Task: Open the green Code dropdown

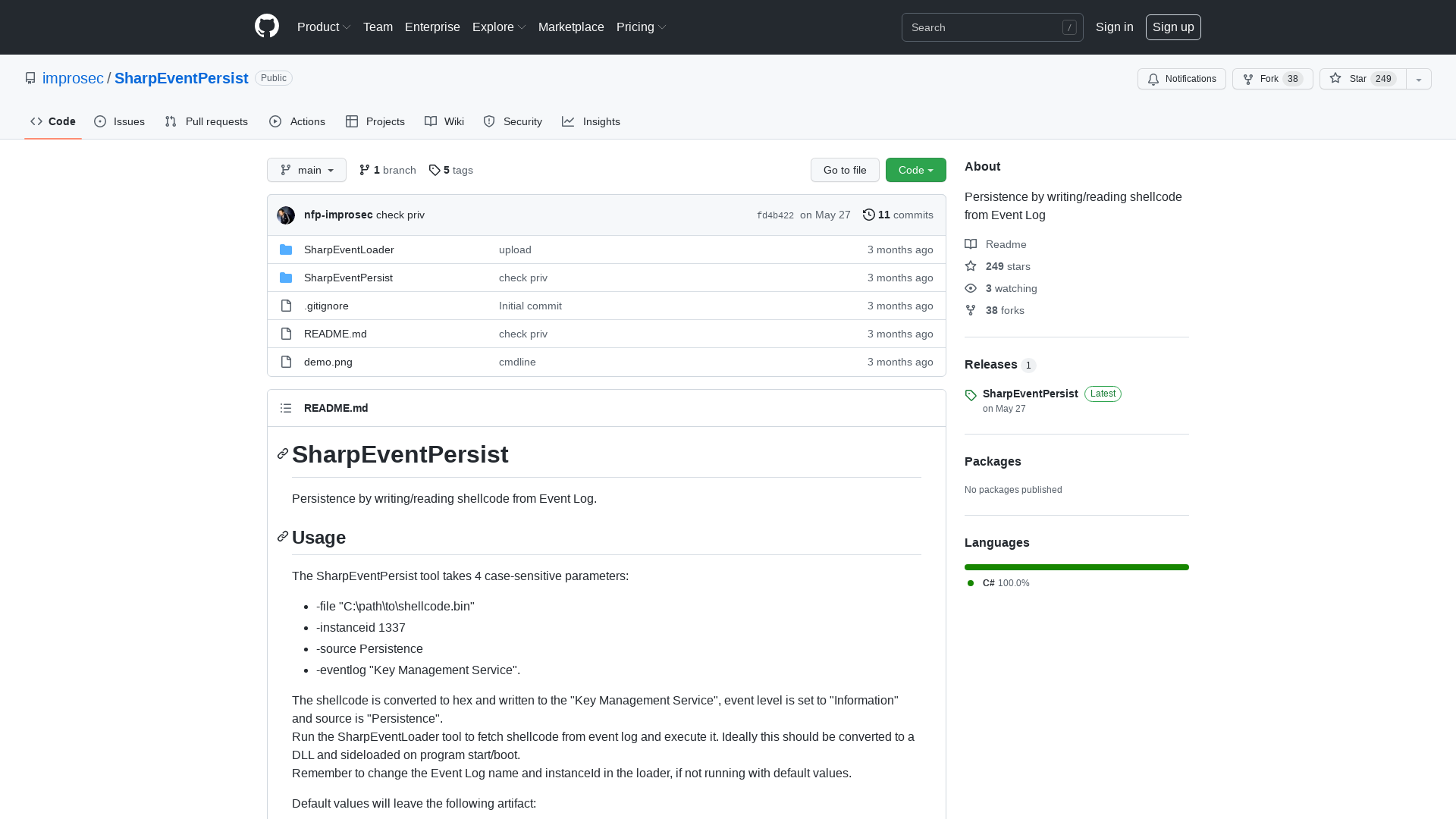Action: pyautogui.click(x=916, y=170)
